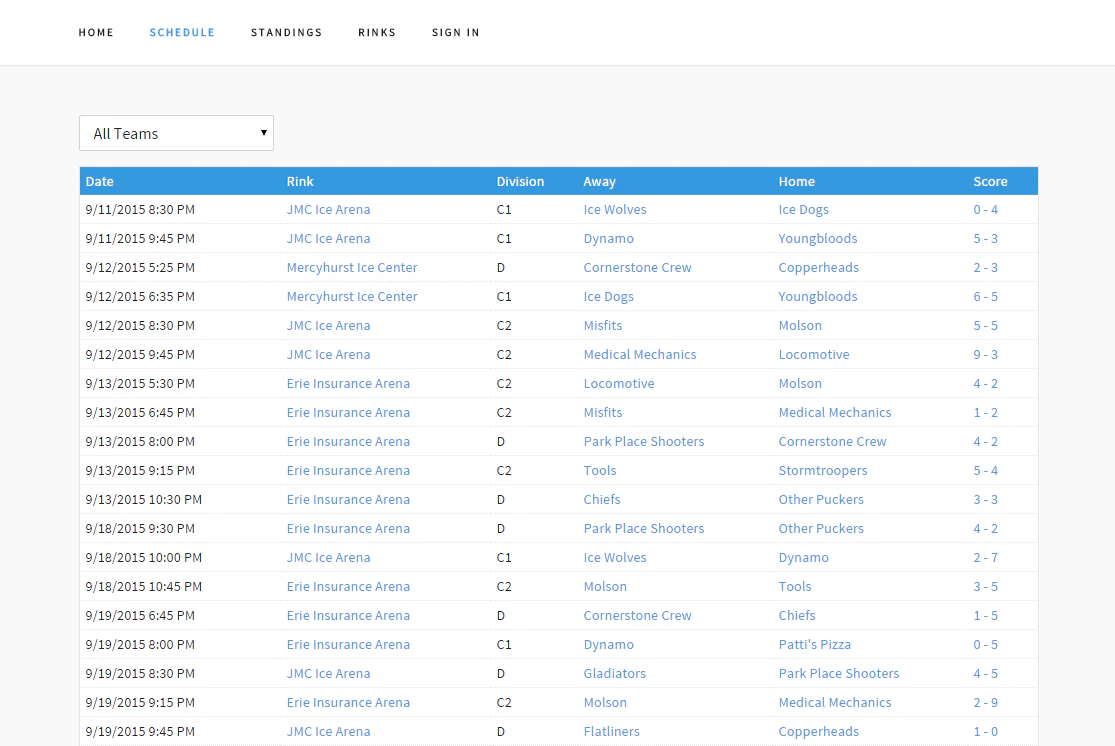Click Dynamo in the 9/11/2015 9:45 PM row
The image size is (1115, 746).
(x=609, y=238)
